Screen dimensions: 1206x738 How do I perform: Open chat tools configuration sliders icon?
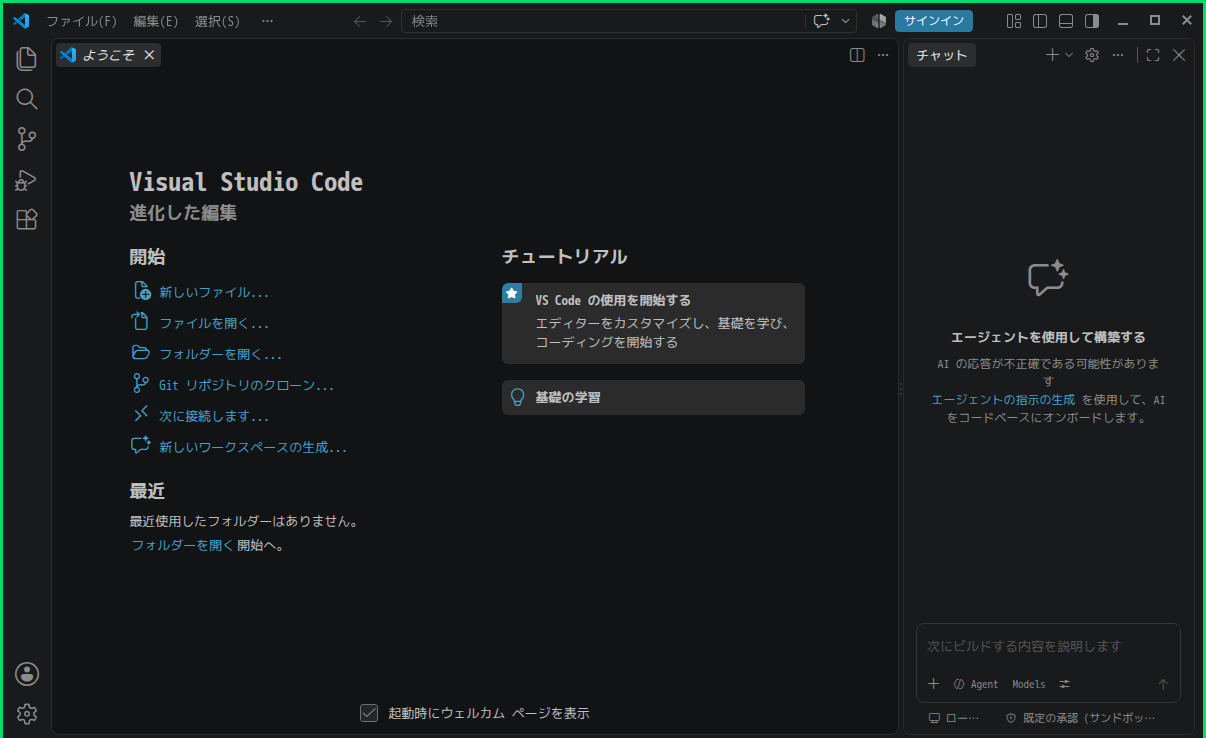1065,684
